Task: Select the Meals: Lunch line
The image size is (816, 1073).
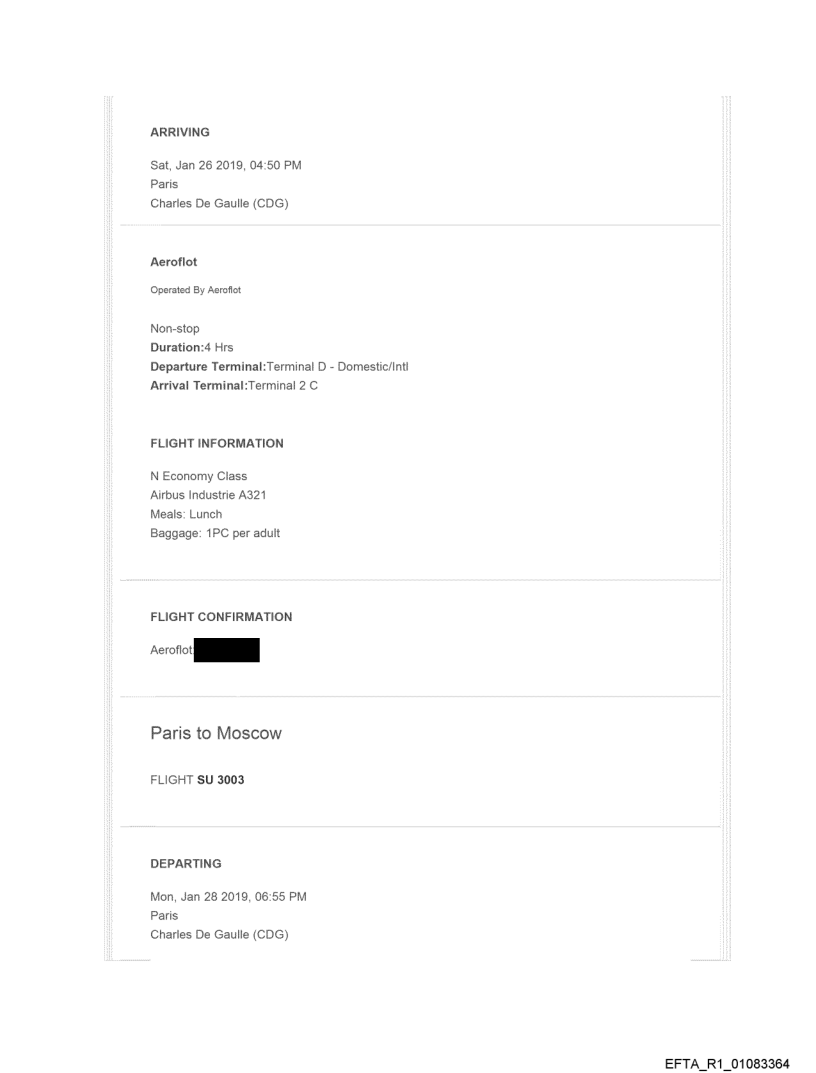Action: pyautogui.click(x=186, y=514)
